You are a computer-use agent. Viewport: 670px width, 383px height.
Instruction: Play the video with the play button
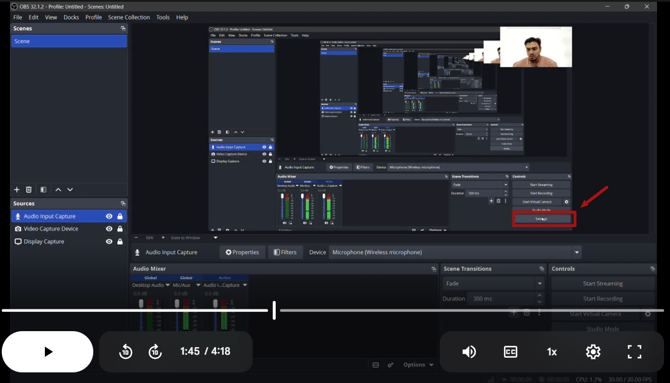(47, 352)
